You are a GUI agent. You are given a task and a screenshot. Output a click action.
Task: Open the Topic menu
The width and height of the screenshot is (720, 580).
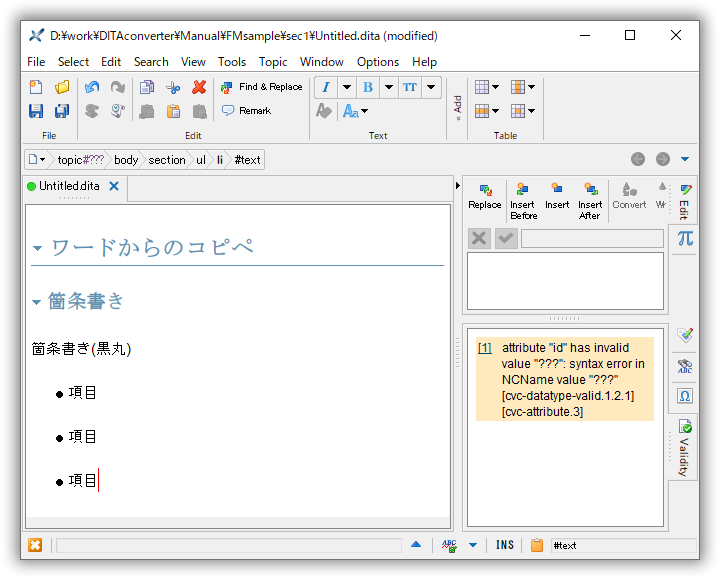click(x=273, y=62)
